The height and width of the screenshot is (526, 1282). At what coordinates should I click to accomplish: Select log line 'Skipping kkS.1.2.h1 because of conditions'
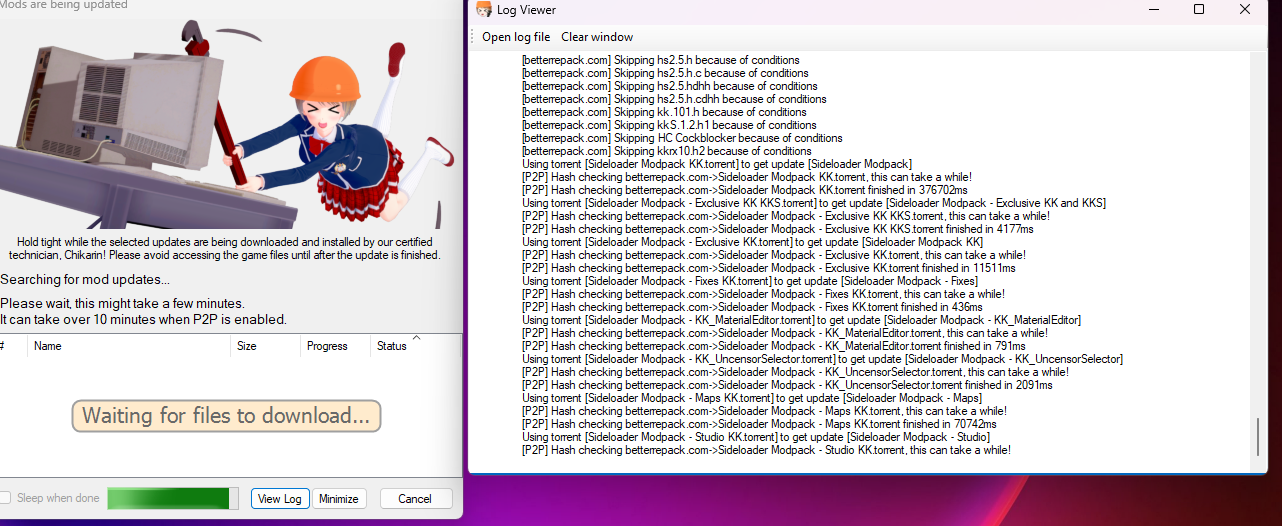(669, 125)
